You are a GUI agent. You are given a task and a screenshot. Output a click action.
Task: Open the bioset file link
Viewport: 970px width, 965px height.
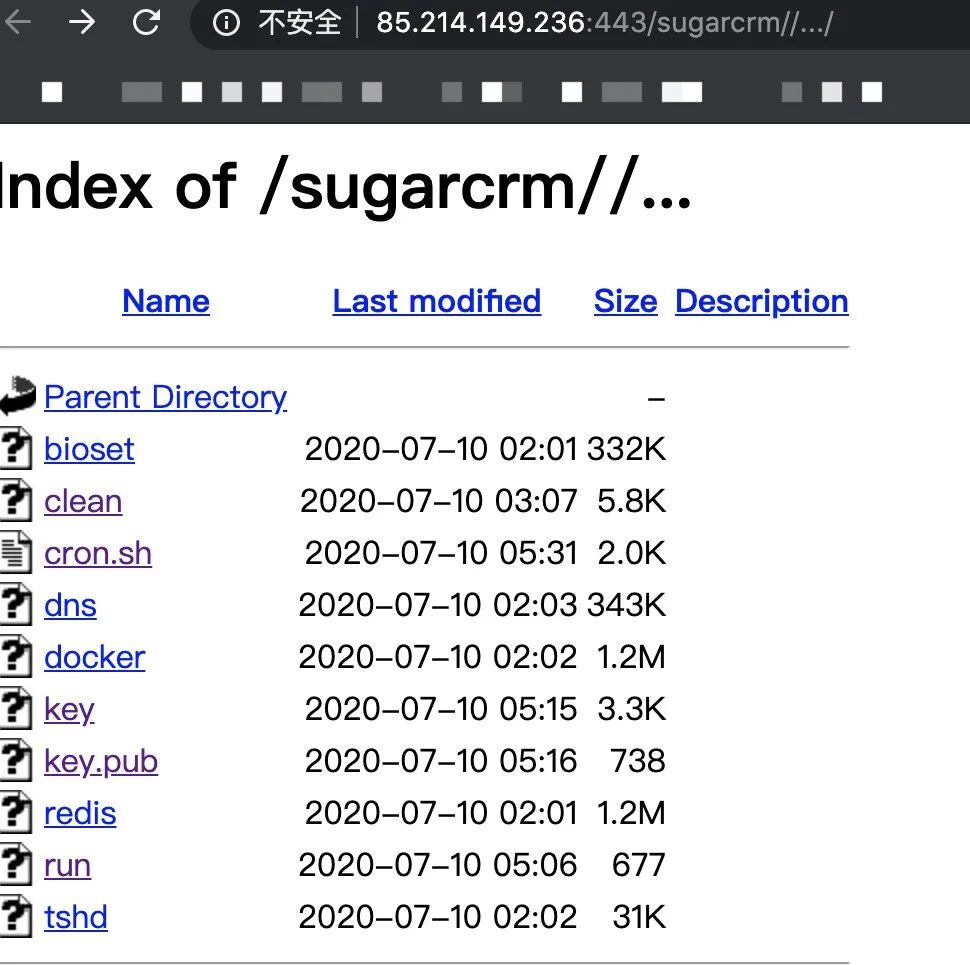pos(89,449)
